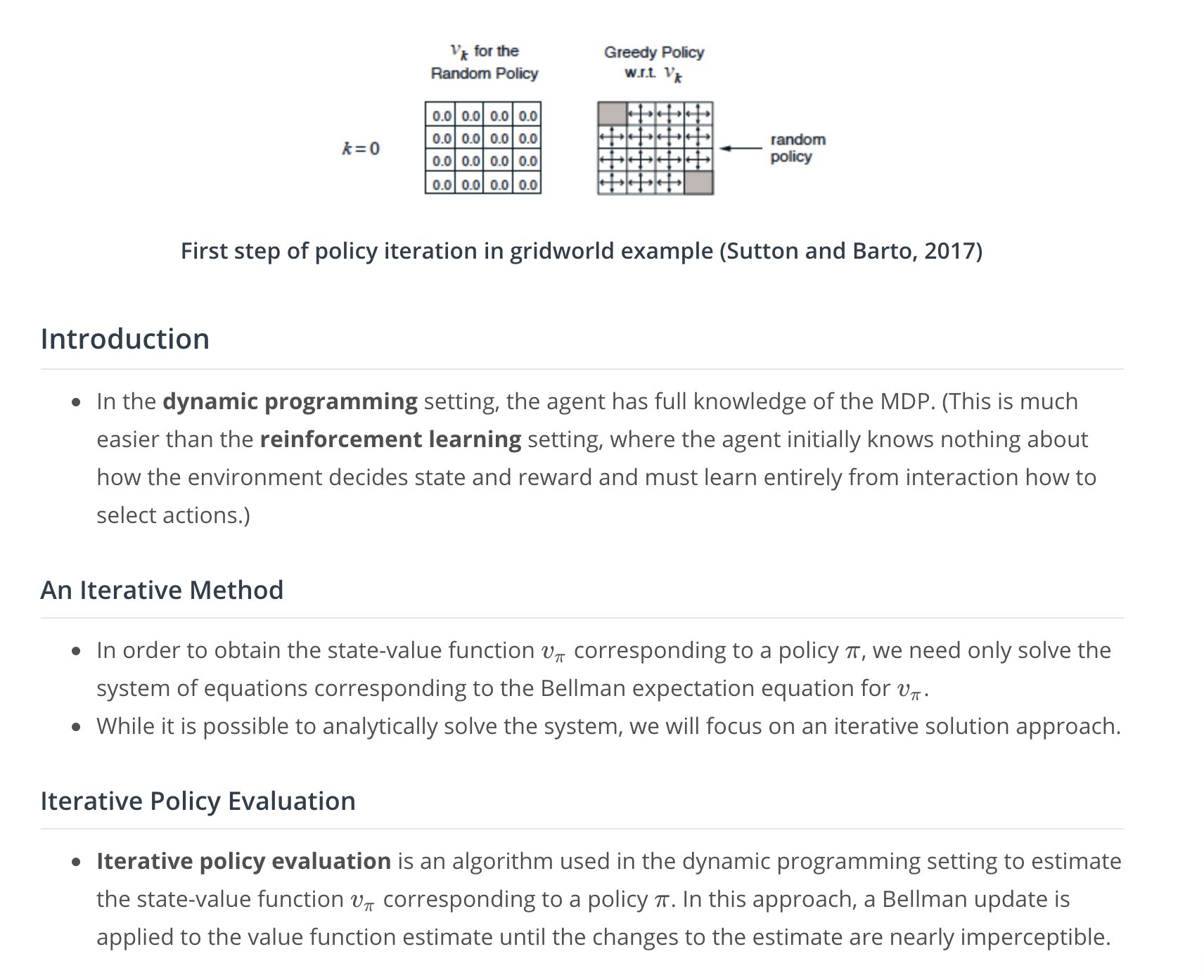Click the gray terminal square at top-left of policy grid

(612, 113)
